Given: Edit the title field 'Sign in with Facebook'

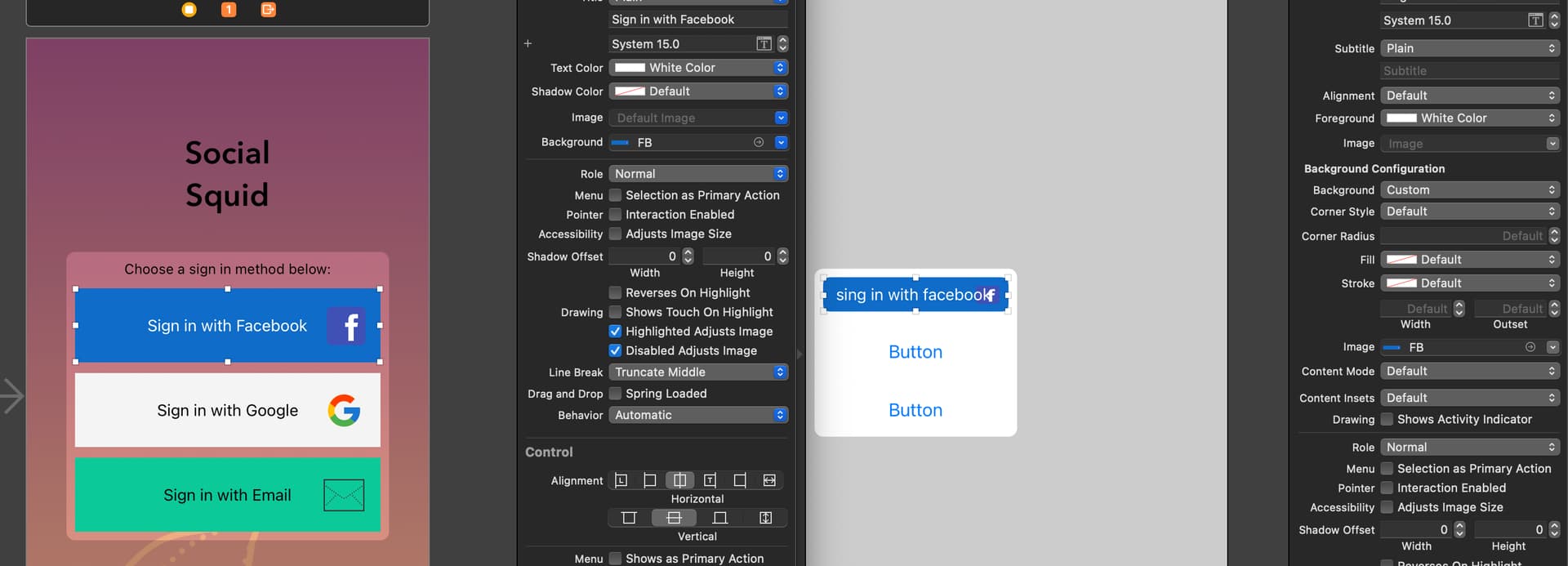Looking at the screenshot, I should pos(698,20).
